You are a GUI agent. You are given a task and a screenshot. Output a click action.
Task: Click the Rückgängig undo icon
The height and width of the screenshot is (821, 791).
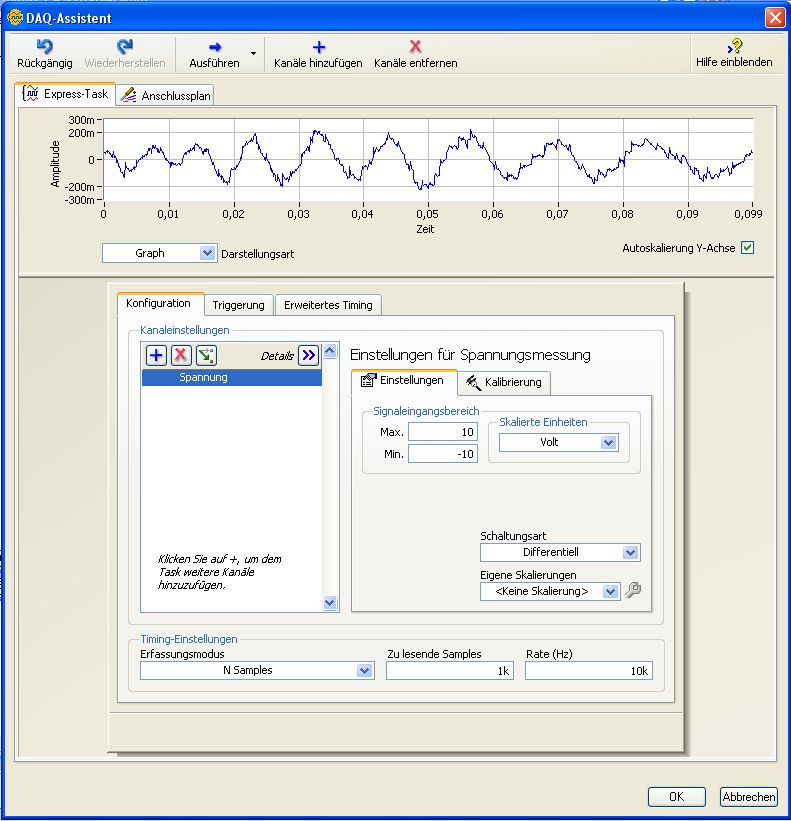45,47
